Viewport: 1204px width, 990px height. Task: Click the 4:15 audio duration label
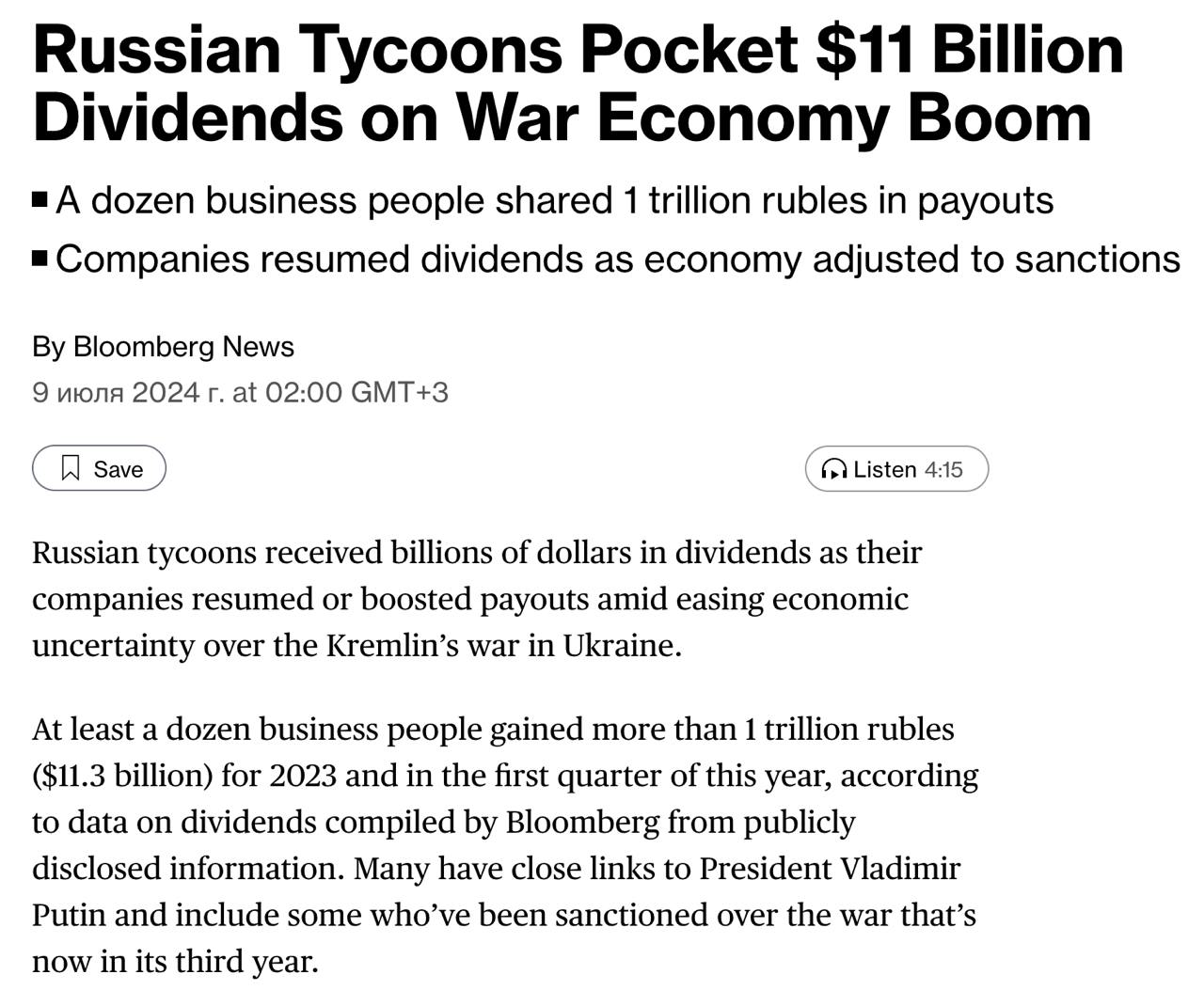coord(943,469)
